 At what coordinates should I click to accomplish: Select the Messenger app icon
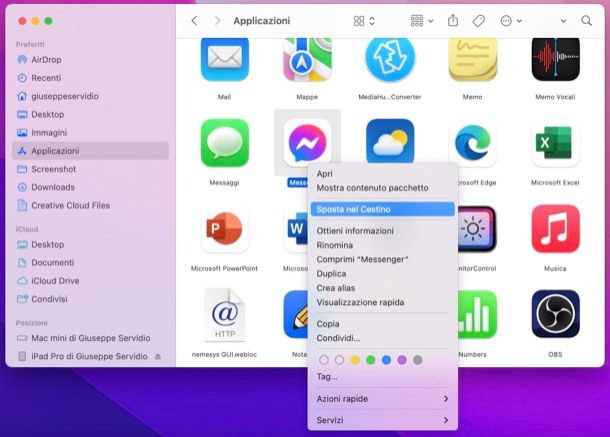[307, 142]
